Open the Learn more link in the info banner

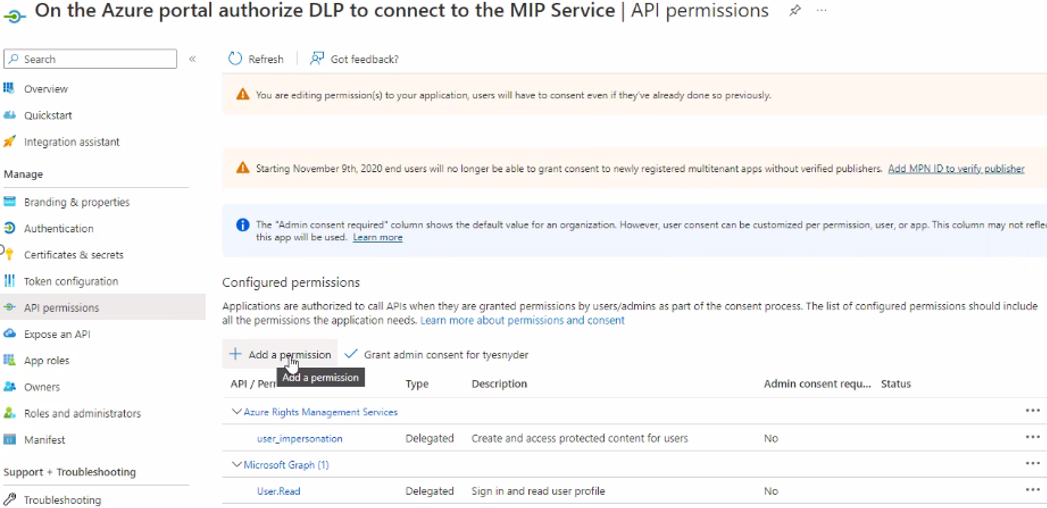(378, 238)
